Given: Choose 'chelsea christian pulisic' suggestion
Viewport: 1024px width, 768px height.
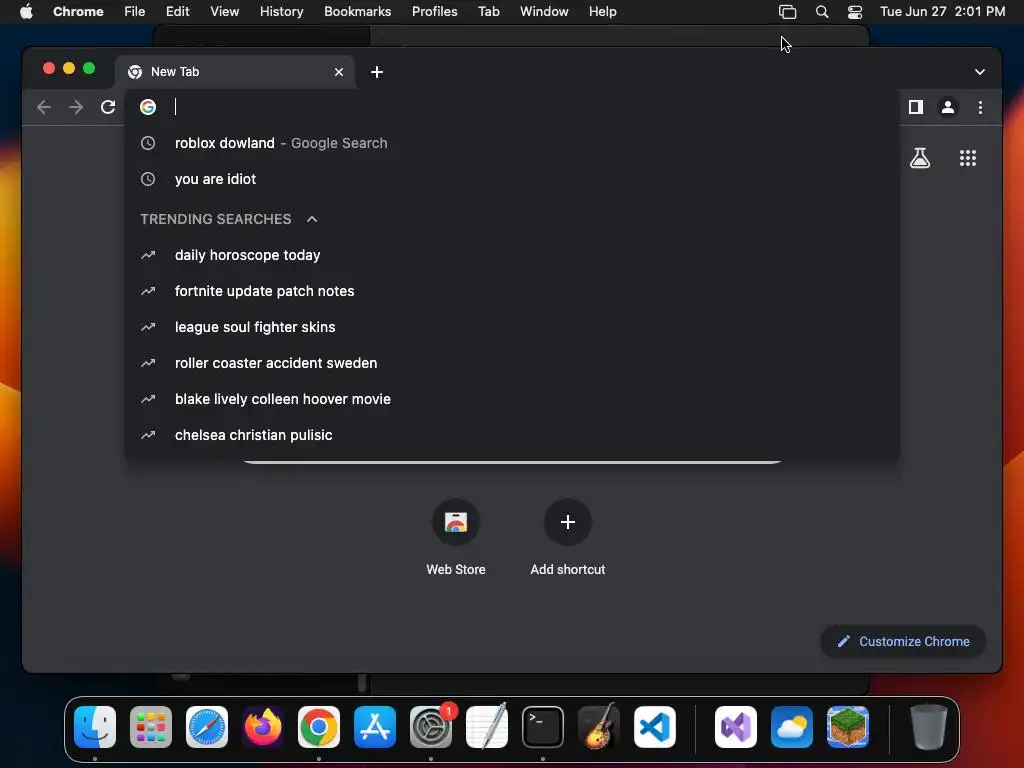Looking at the screenshot, I should coord(512,435).
